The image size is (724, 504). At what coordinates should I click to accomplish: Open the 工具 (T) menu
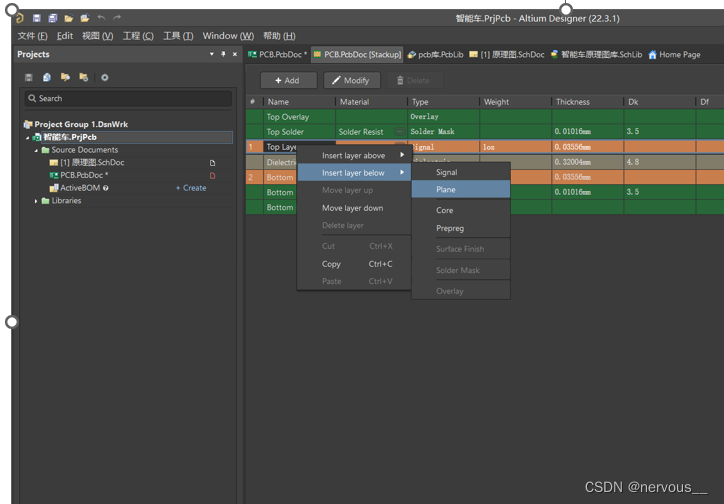point(178,36)
